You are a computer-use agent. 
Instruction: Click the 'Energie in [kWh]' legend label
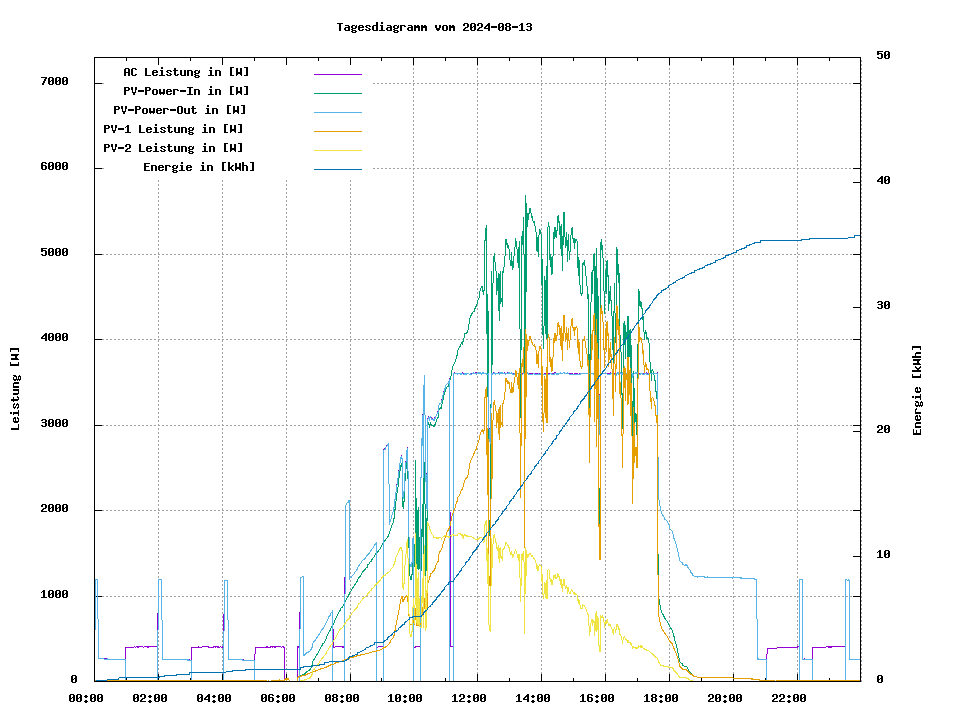point(199,167)
